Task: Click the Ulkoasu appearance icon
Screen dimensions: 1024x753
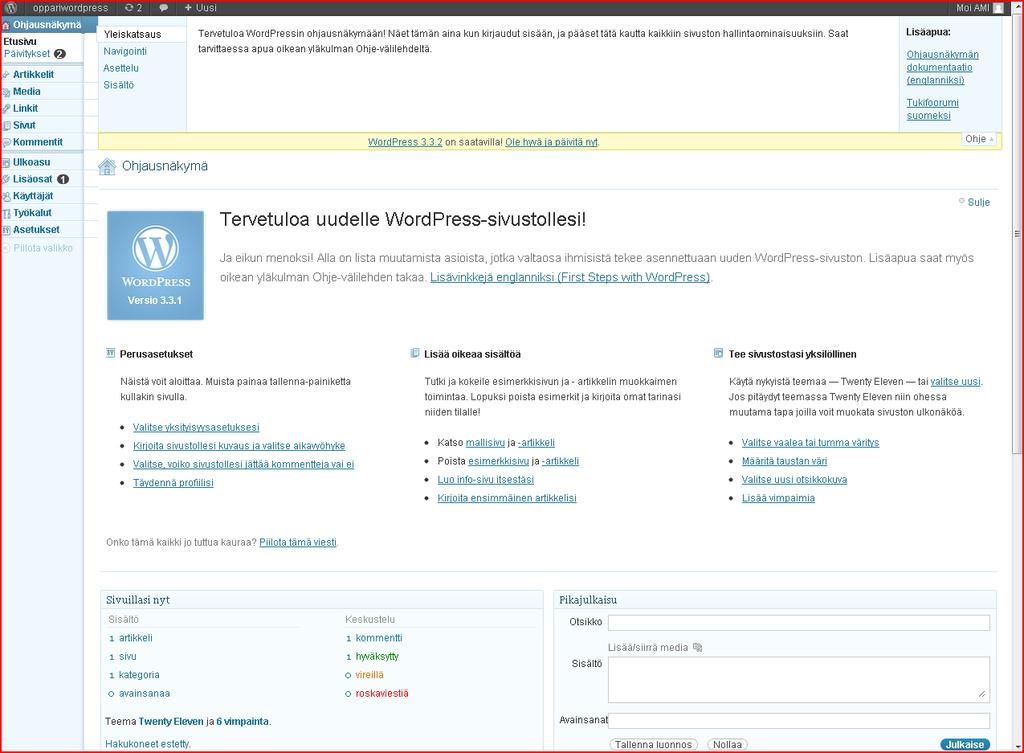Action: click(x=6, y=163)
